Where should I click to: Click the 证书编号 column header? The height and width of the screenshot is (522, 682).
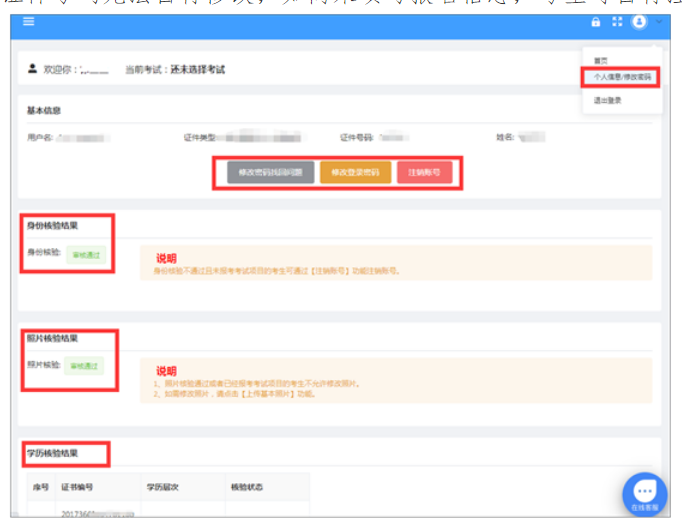pos(77,487)
